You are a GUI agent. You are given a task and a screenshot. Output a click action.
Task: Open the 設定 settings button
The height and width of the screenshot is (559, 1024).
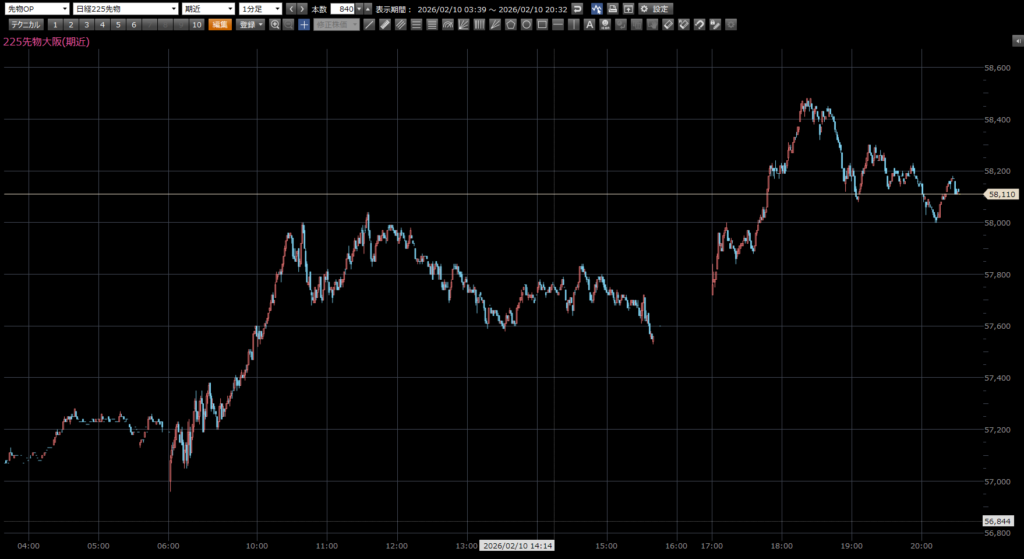(x=656, y=8)
